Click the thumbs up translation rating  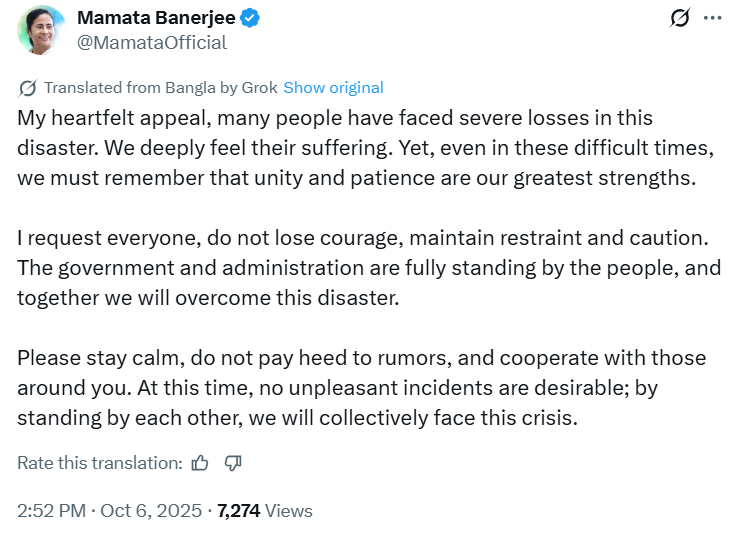200,463
